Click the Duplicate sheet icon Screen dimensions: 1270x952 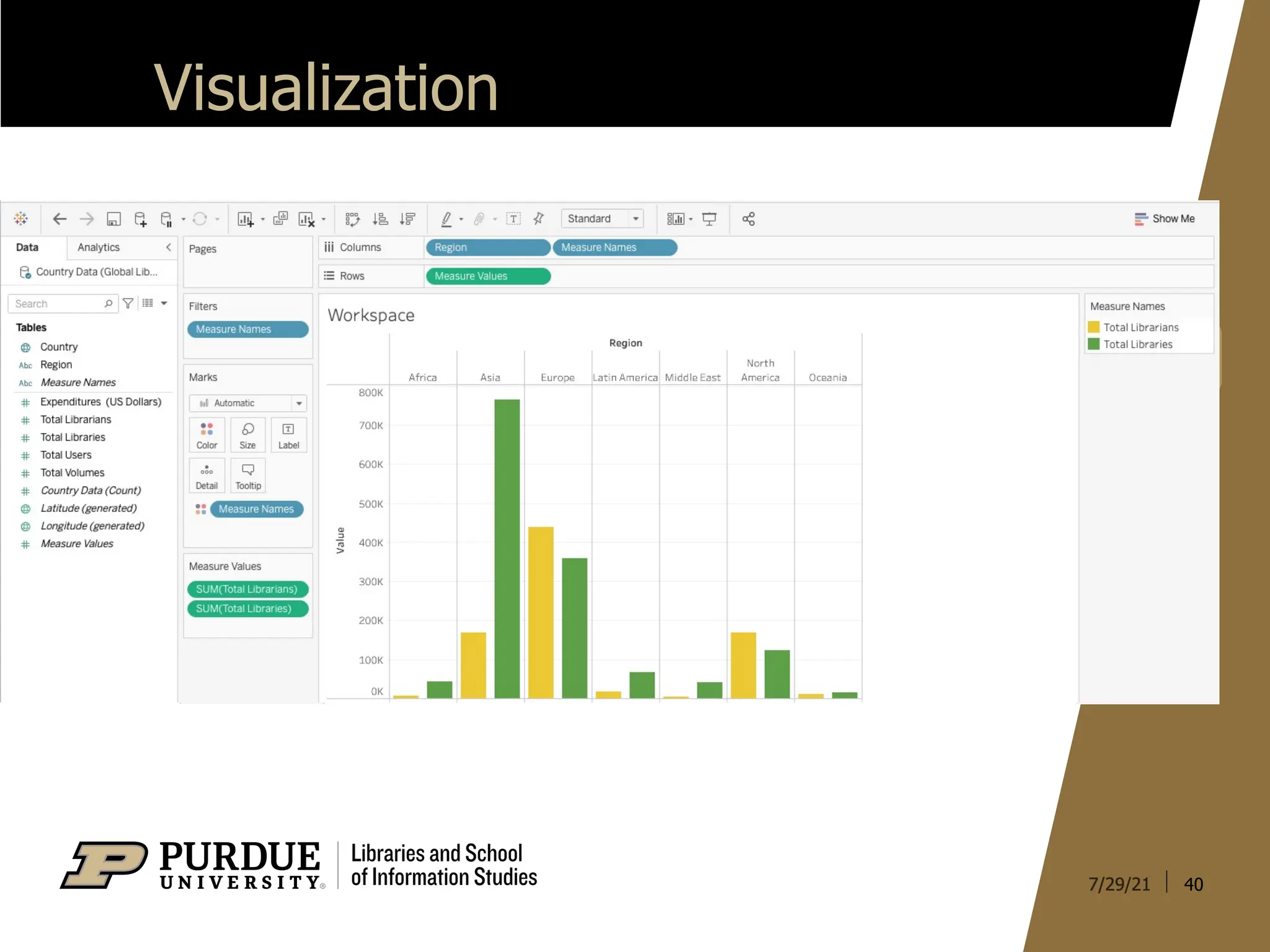(280, 218)
